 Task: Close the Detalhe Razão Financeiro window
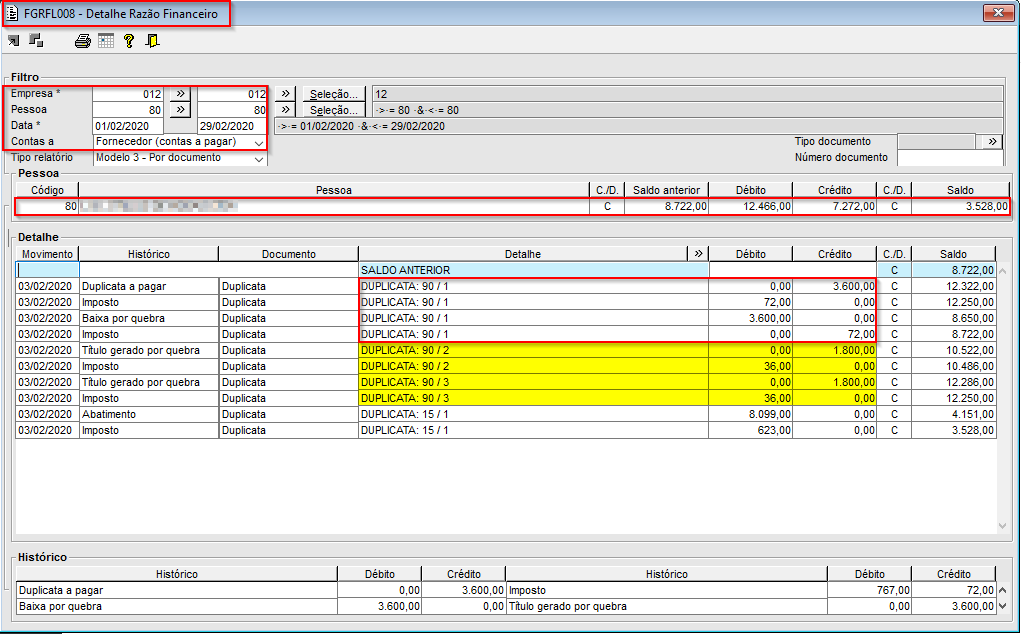click(998, 12)
